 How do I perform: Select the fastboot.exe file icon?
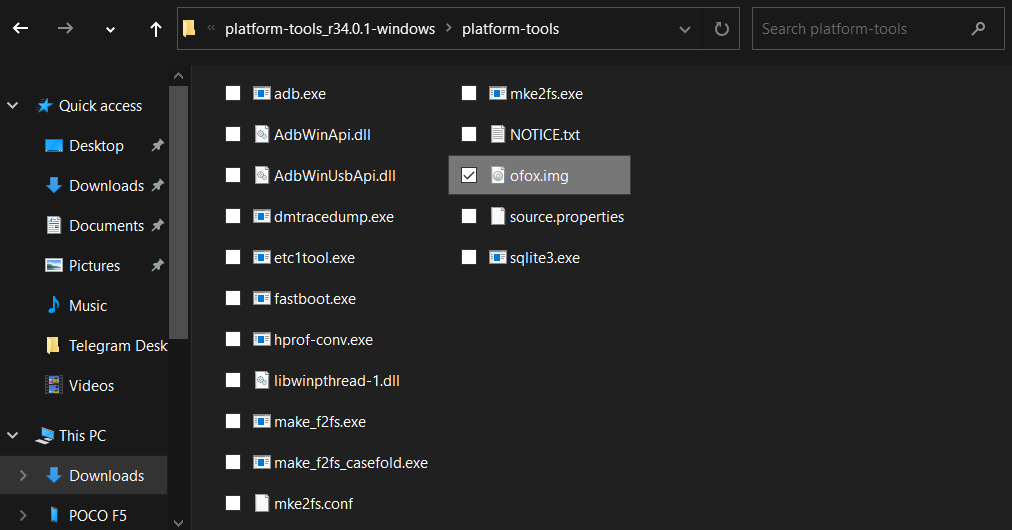click(x=262, y=298)
